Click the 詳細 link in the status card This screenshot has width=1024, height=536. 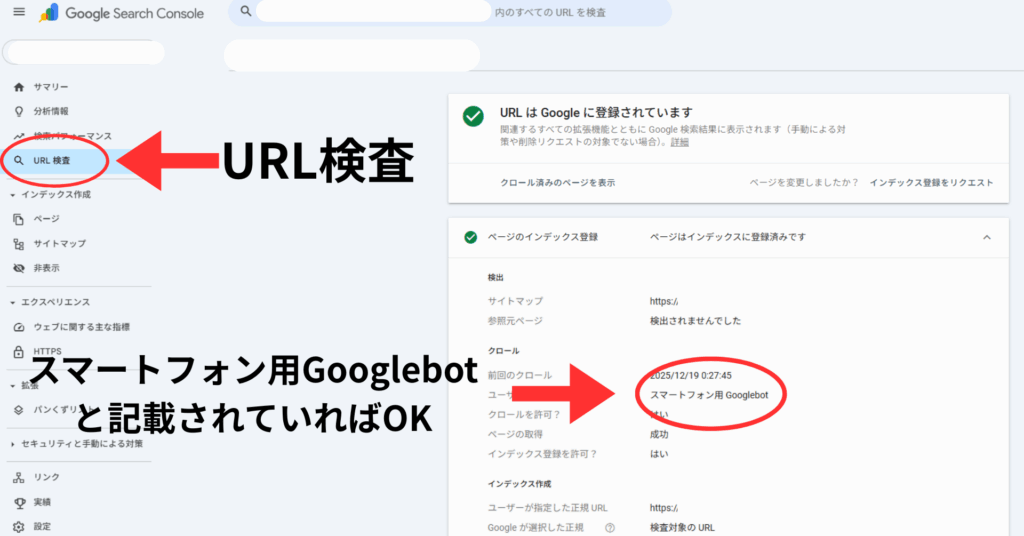pos(680,142)
